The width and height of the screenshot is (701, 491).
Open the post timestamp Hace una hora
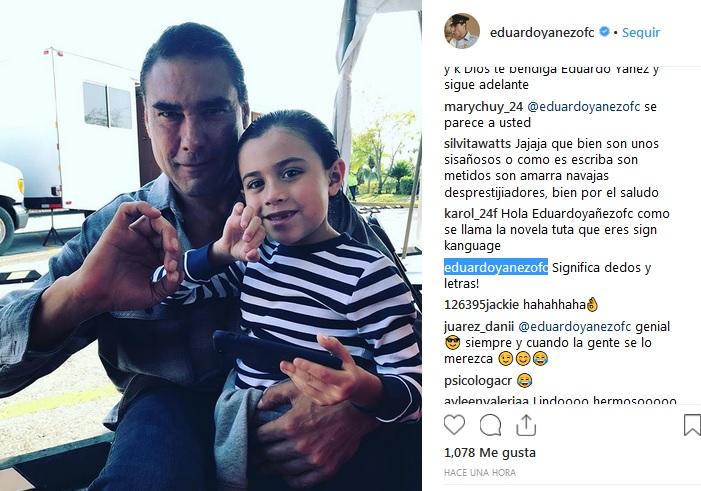[480, 472]
